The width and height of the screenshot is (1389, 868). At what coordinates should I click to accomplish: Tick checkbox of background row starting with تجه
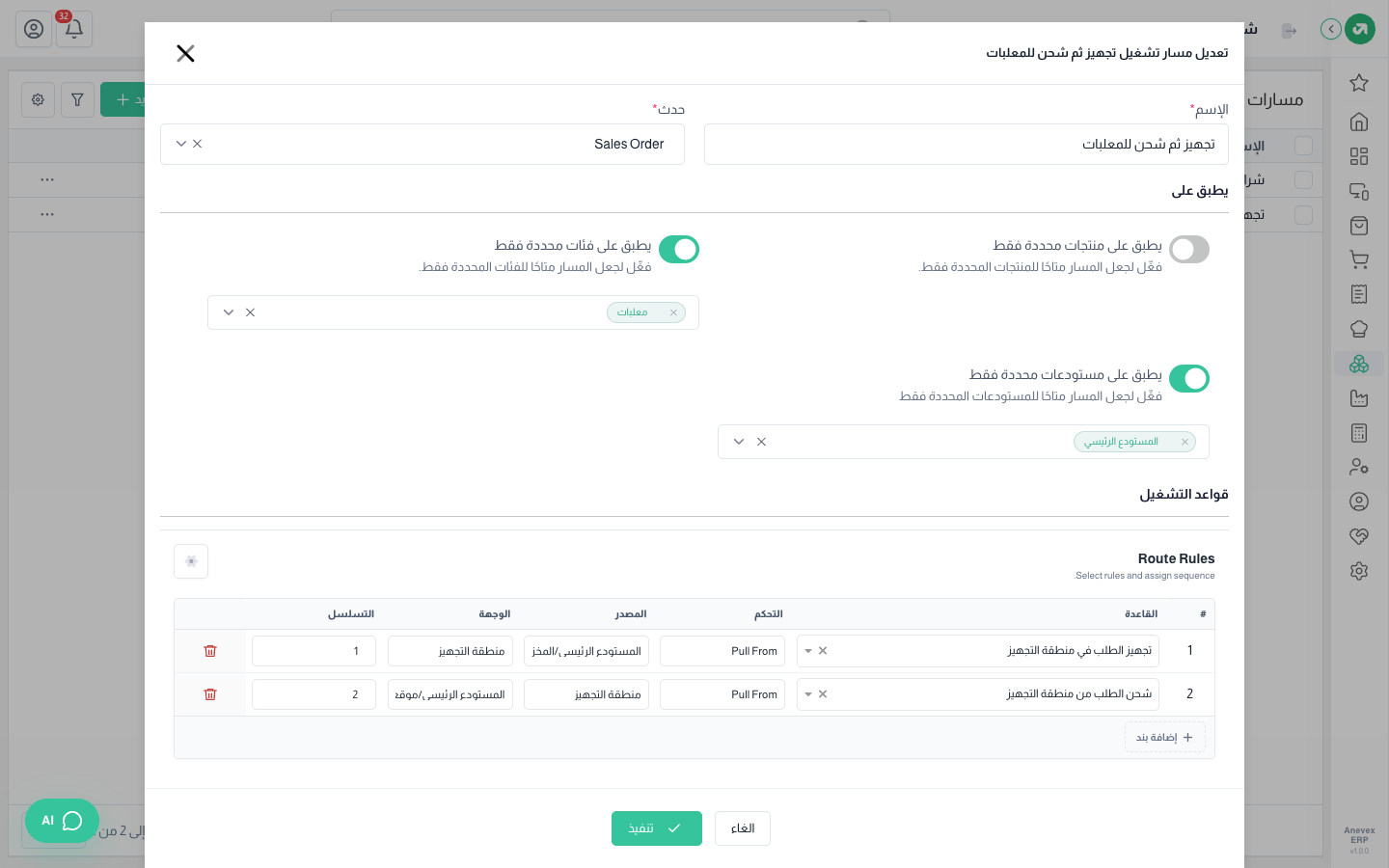1304,215
